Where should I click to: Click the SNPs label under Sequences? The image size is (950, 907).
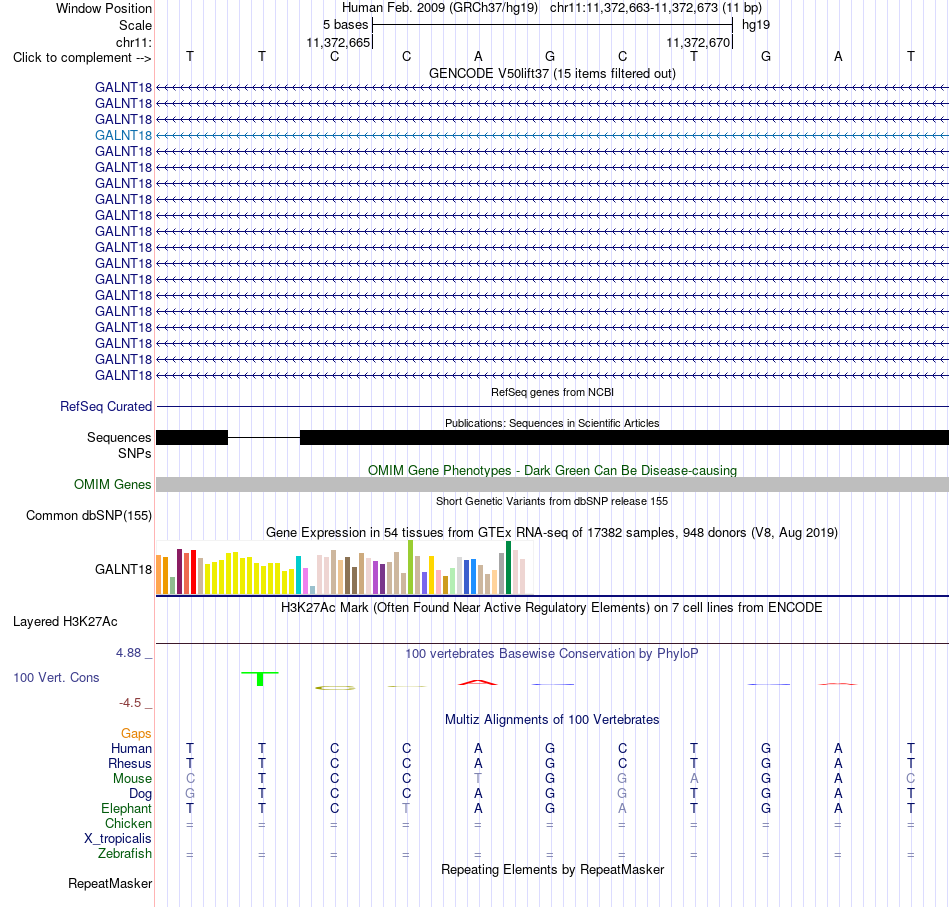coord(135,453)
